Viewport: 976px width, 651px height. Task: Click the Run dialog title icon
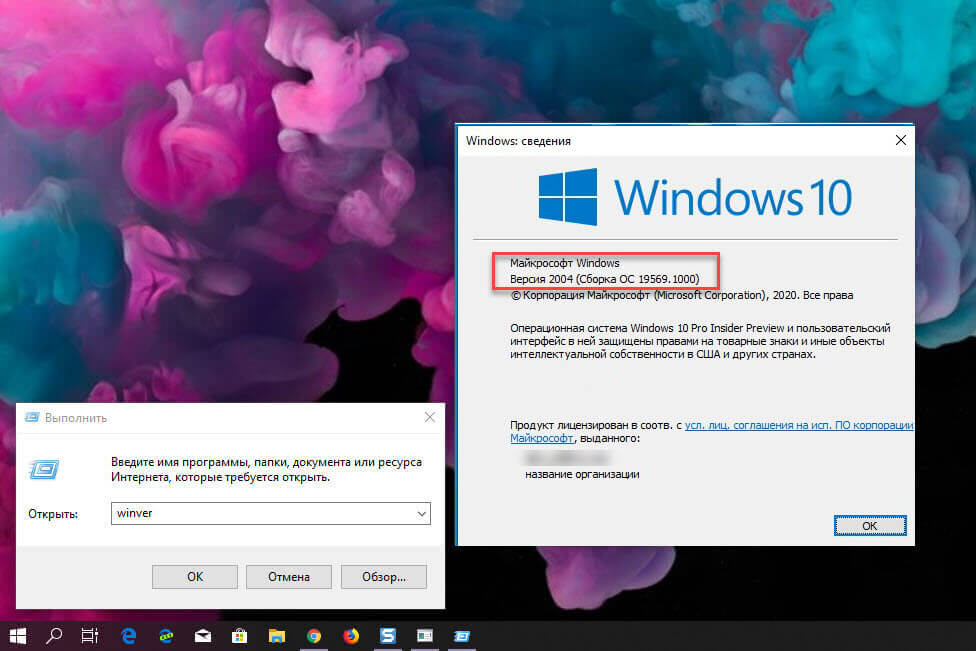pyautogui.click(x=32, y=417)
